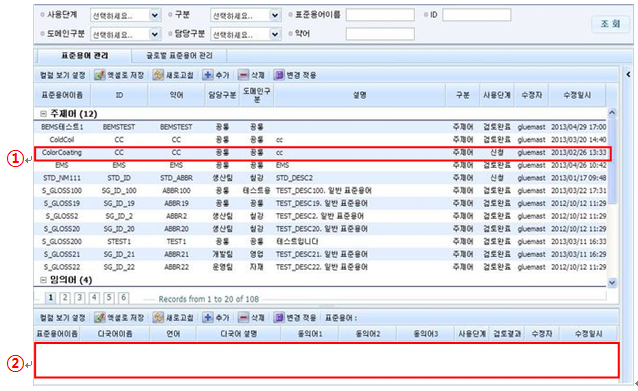The width and height of the screenshot is (638, 391).
Task: Select the S_GLOSS19 row
Action: click(x=321, y=203)
